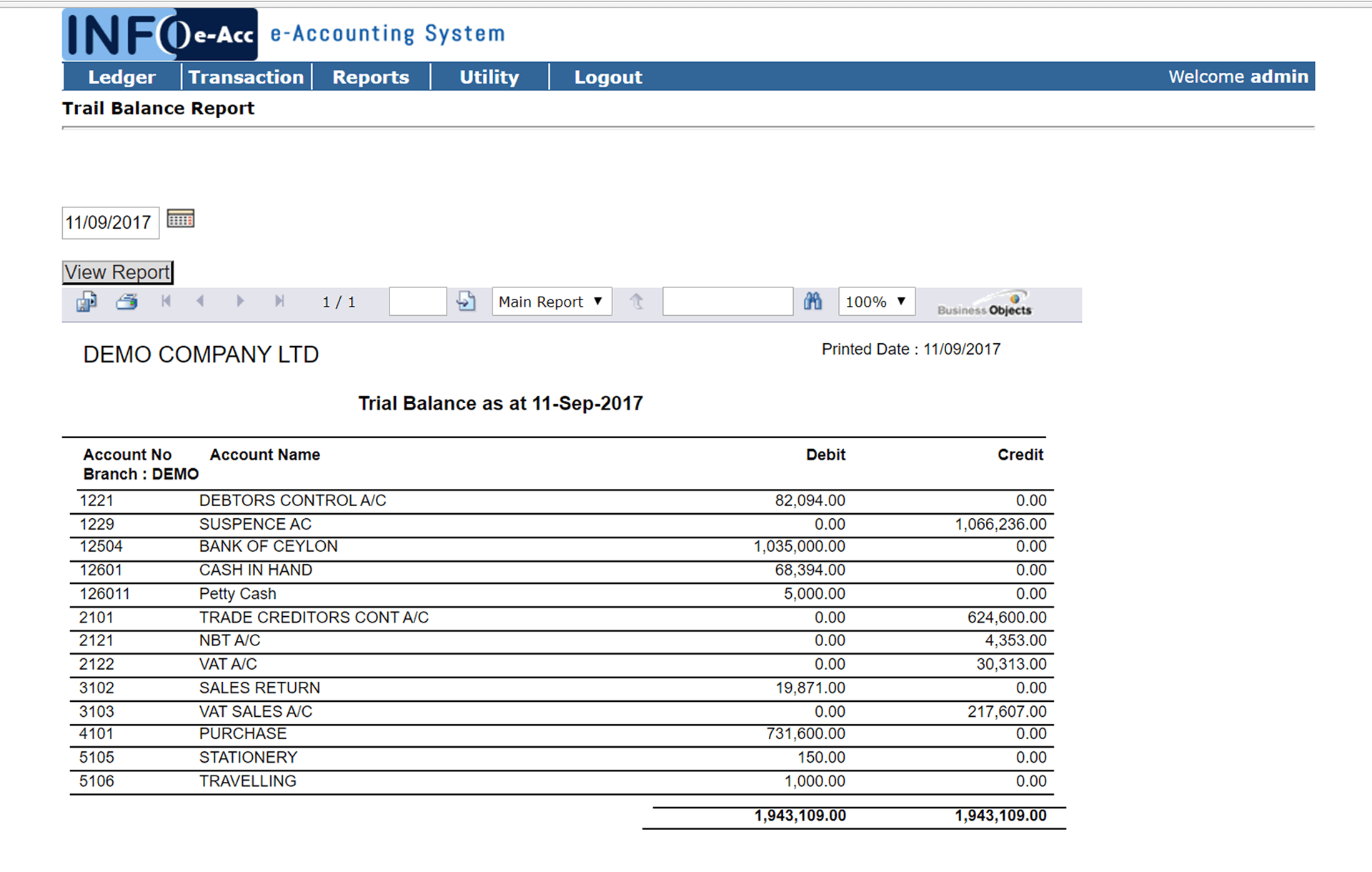Go to first page of report
The width and height of the screenshot is (1372, 872).
point(166,302)
